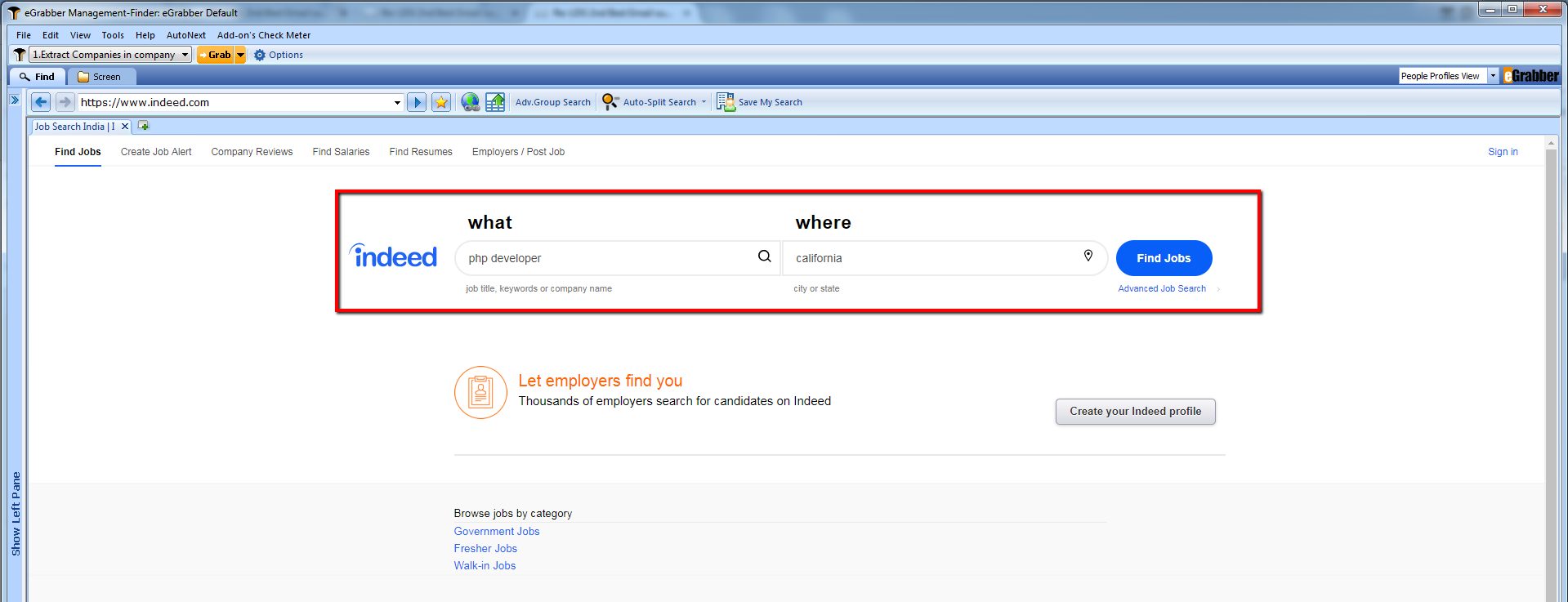The image size is (1568, 602).
Task: Click the browser forward arrow button
Action: 65,102
